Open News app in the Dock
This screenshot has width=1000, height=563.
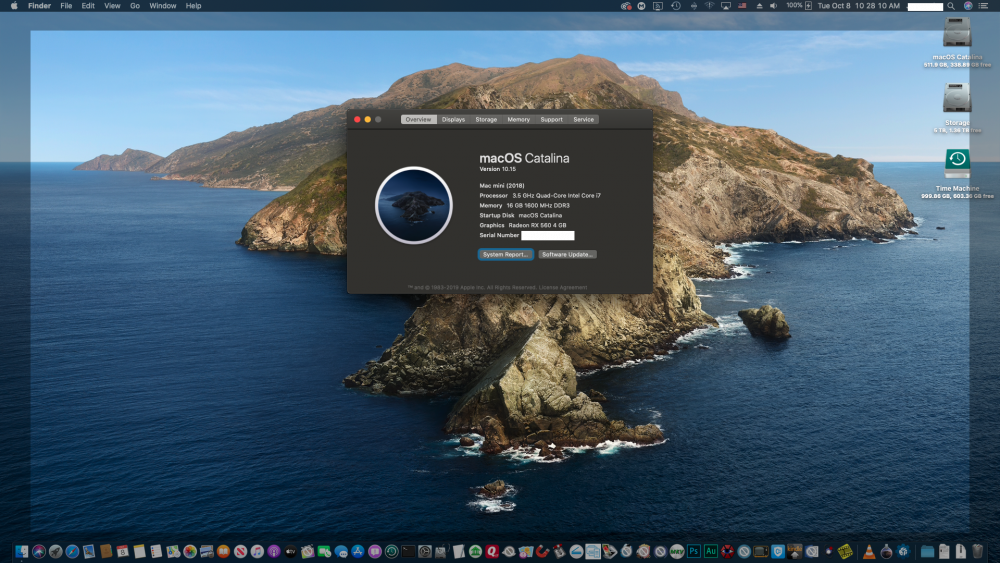click(240, 552)
